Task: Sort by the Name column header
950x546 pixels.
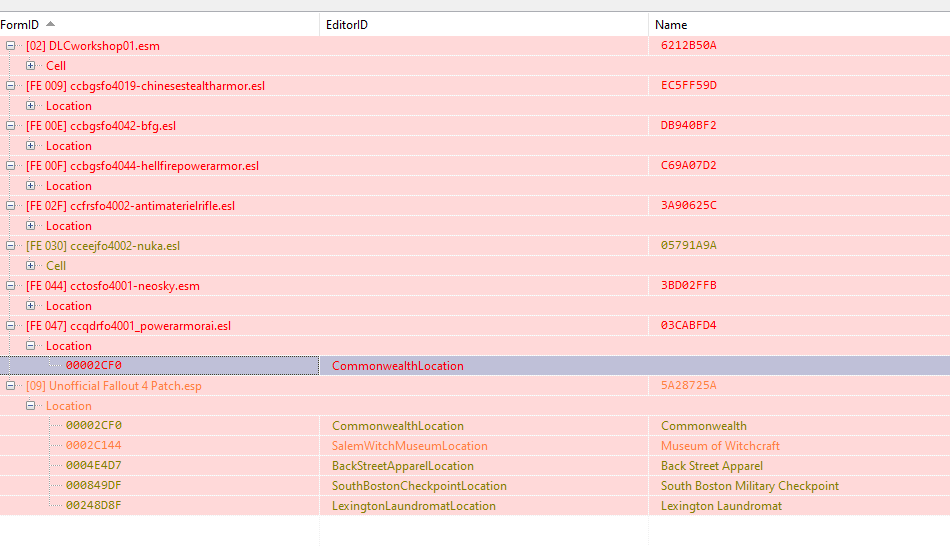Action: click(799, 25)
